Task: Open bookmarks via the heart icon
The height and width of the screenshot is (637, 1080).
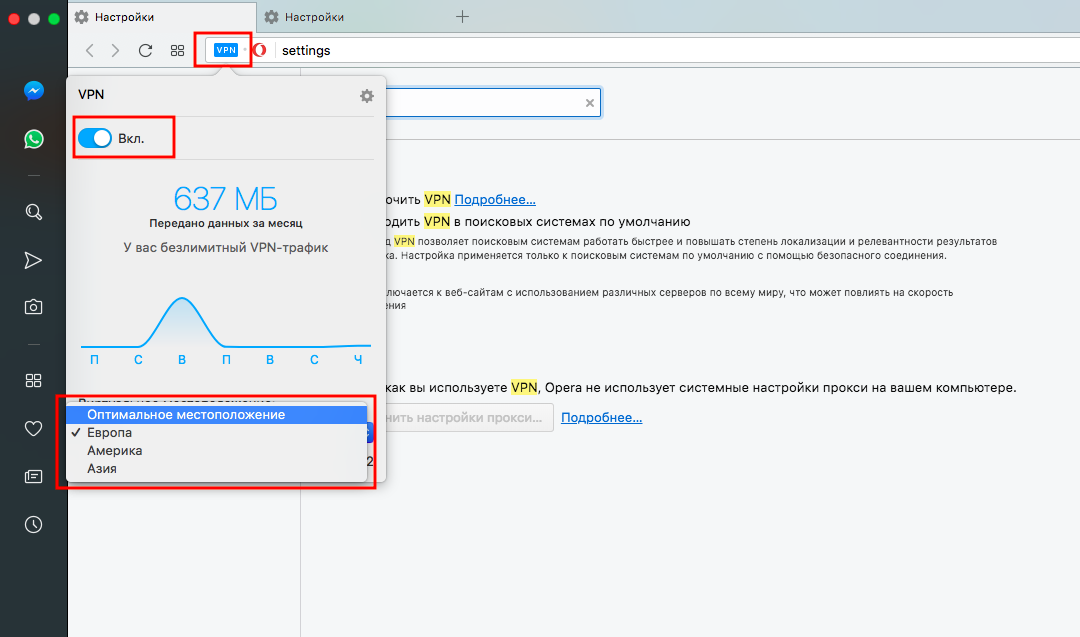Action: click(33, 428)
